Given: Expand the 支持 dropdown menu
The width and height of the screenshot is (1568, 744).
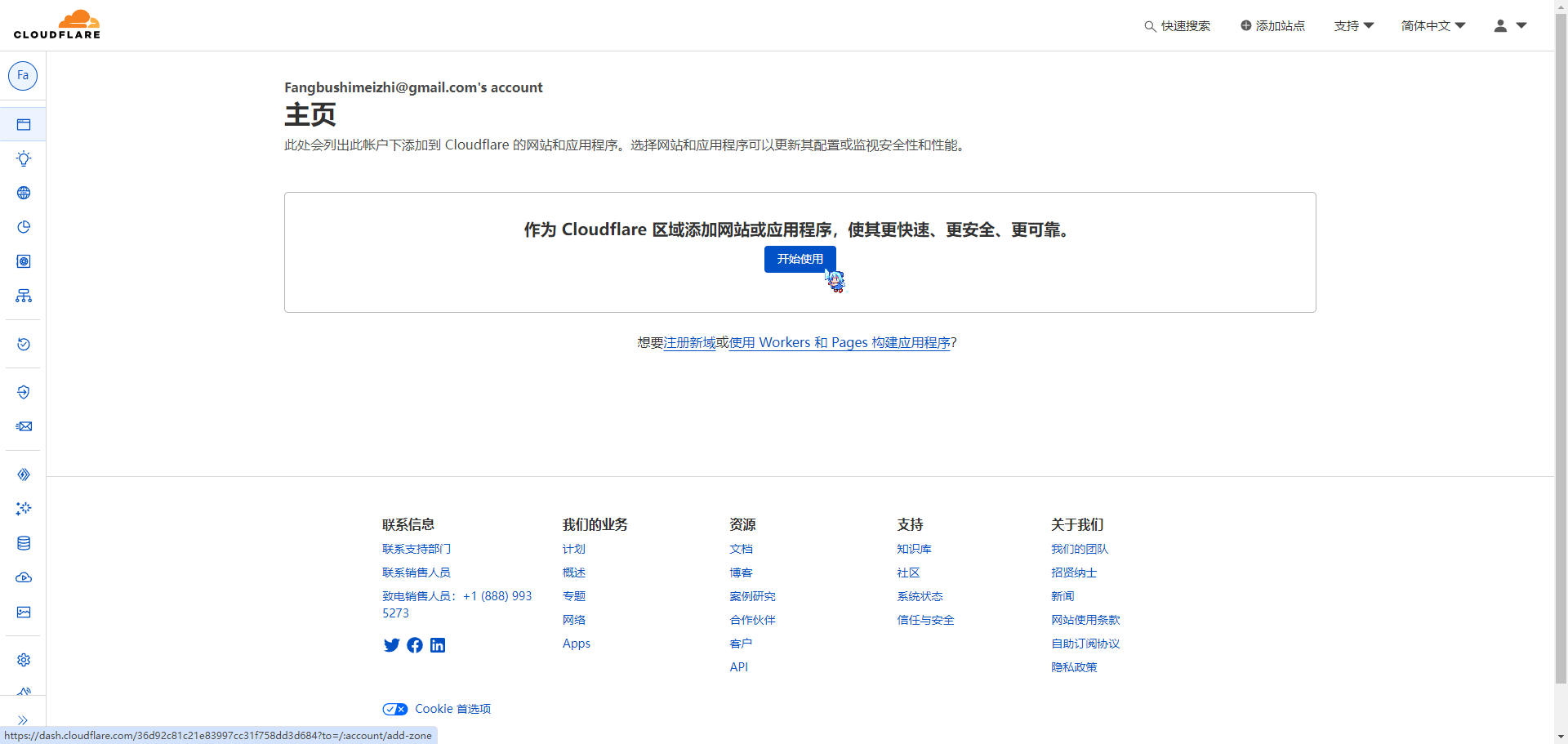Looking at the screenshot, I should coord(1353,26).
